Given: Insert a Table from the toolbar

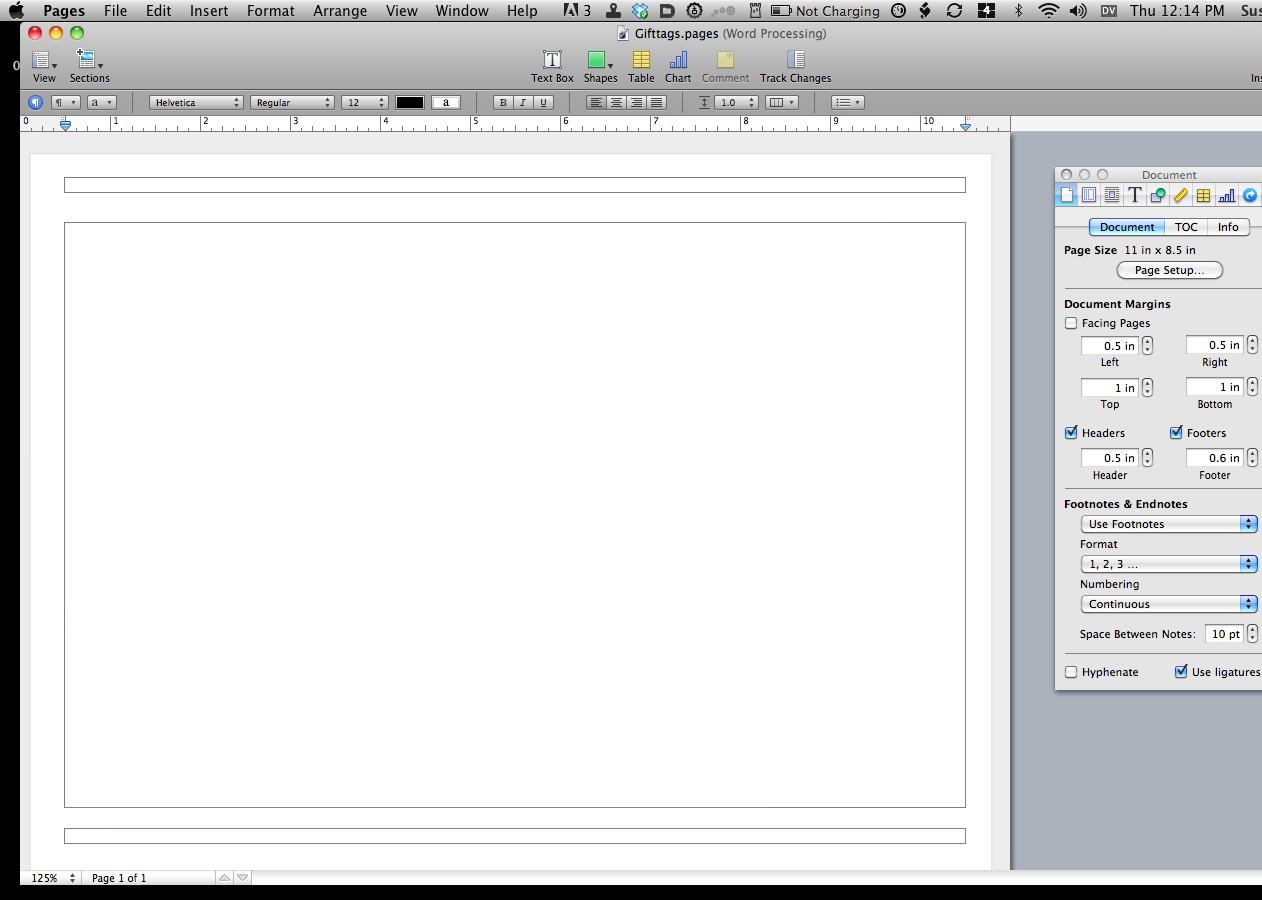Looking at the screenshot, I should [x=641, y=66].
